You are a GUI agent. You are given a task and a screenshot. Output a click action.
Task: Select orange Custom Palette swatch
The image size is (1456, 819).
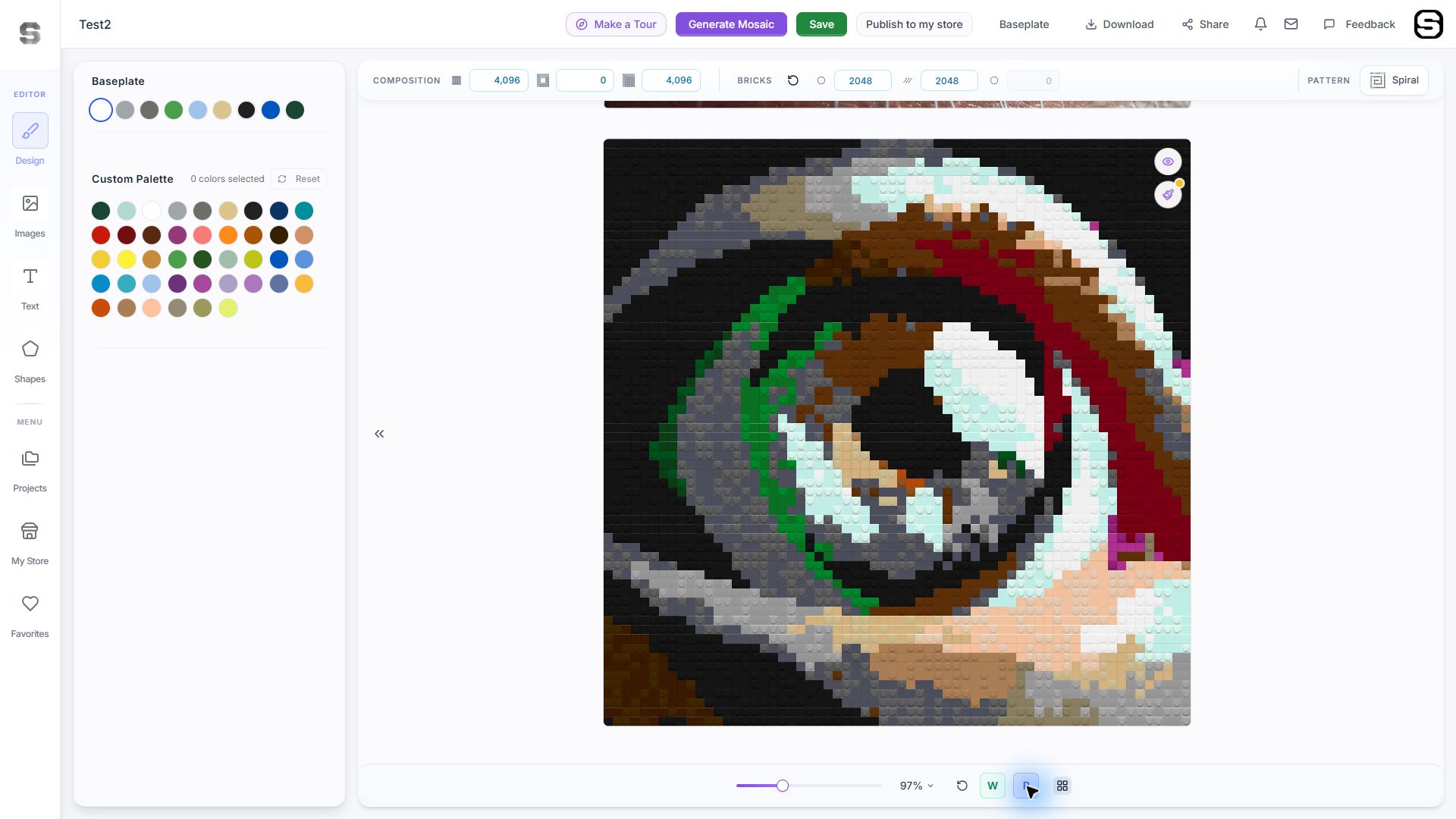[x=228, y=235]
